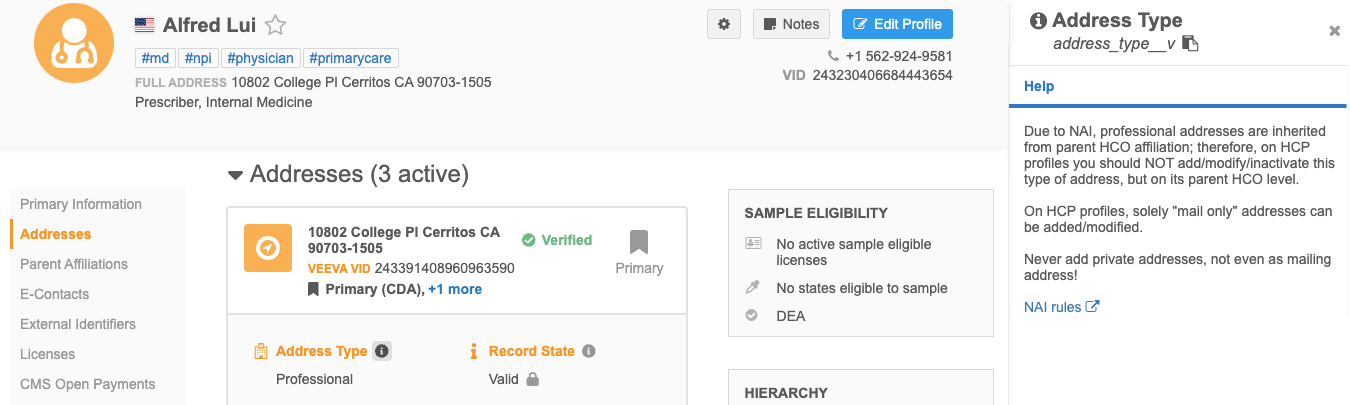
Task: Select the Help tab
Action: click(1039, 86)
